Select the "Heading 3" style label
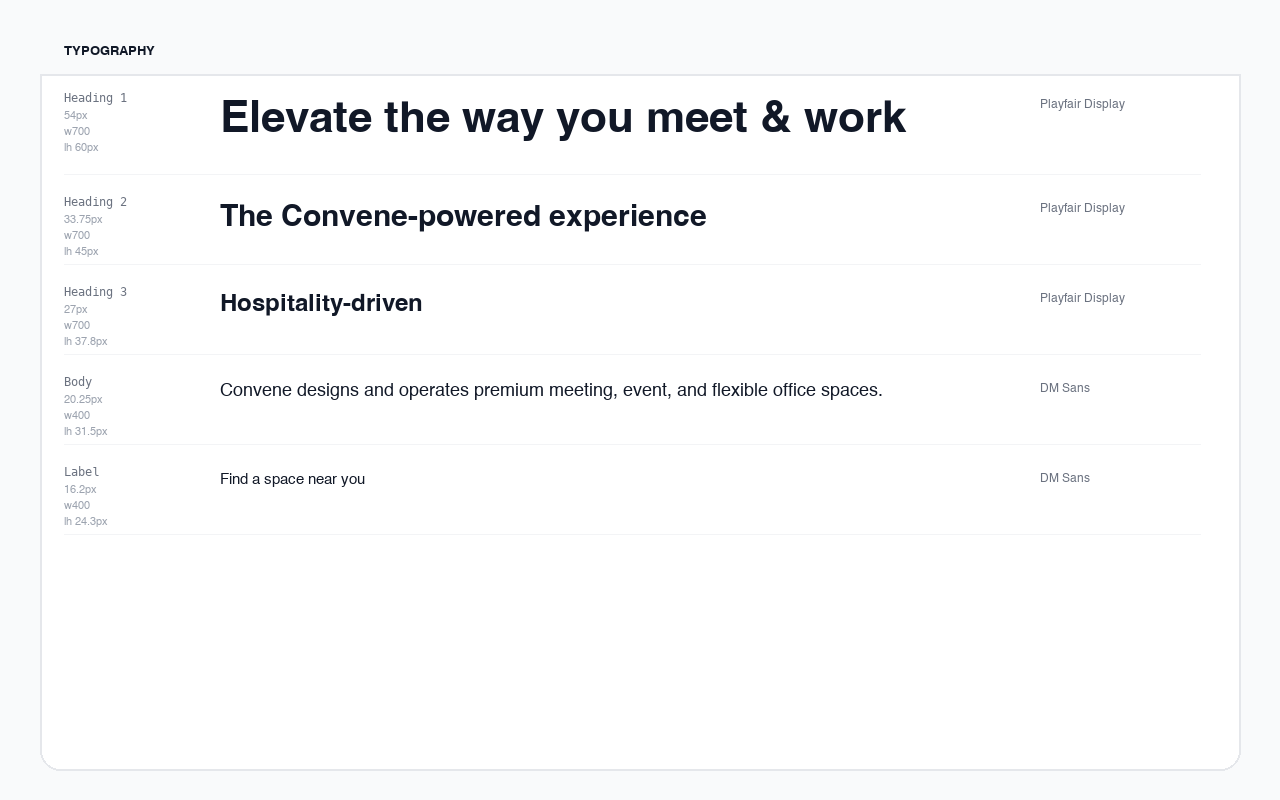 95,292
